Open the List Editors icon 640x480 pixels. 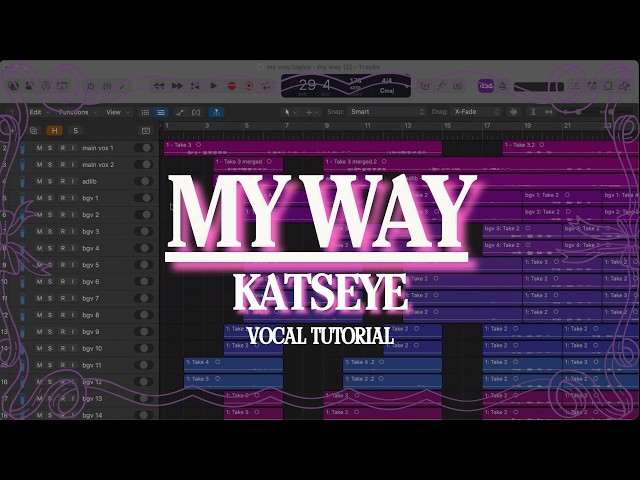coord(576,86)
